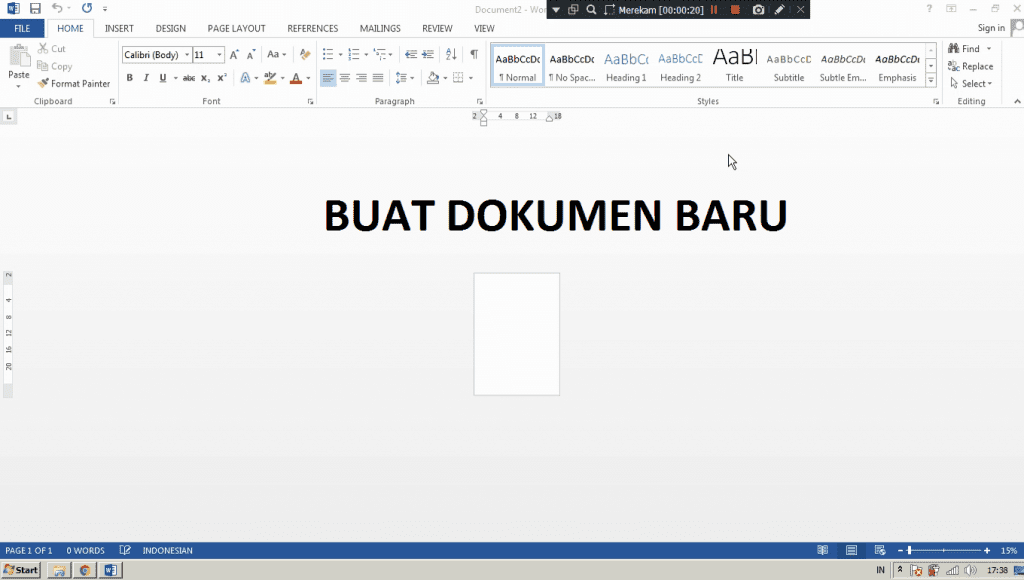Click the Replace button
The image size is (1024, 580).
971,66
